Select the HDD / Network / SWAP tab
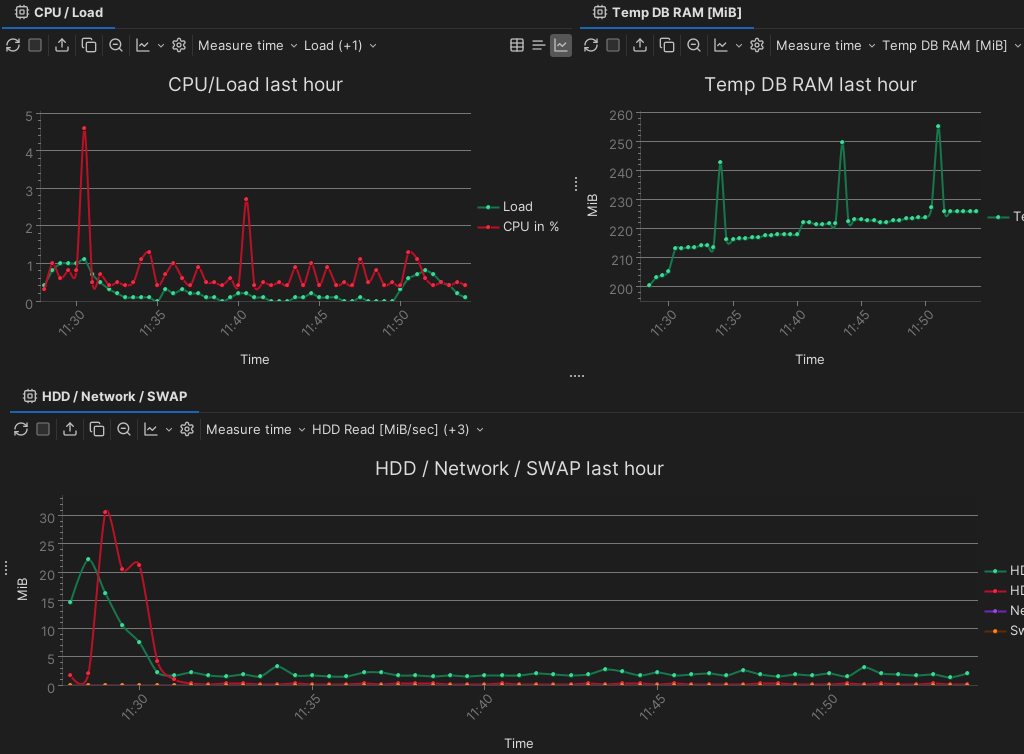 [105, 397]
